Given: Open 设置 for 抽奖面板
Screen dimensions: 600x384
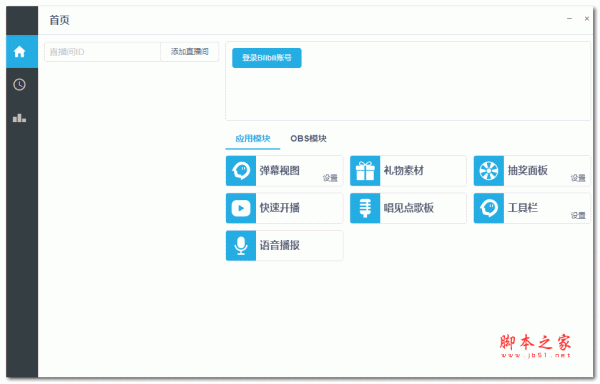Looking at the screenshot, I should 578,178.
